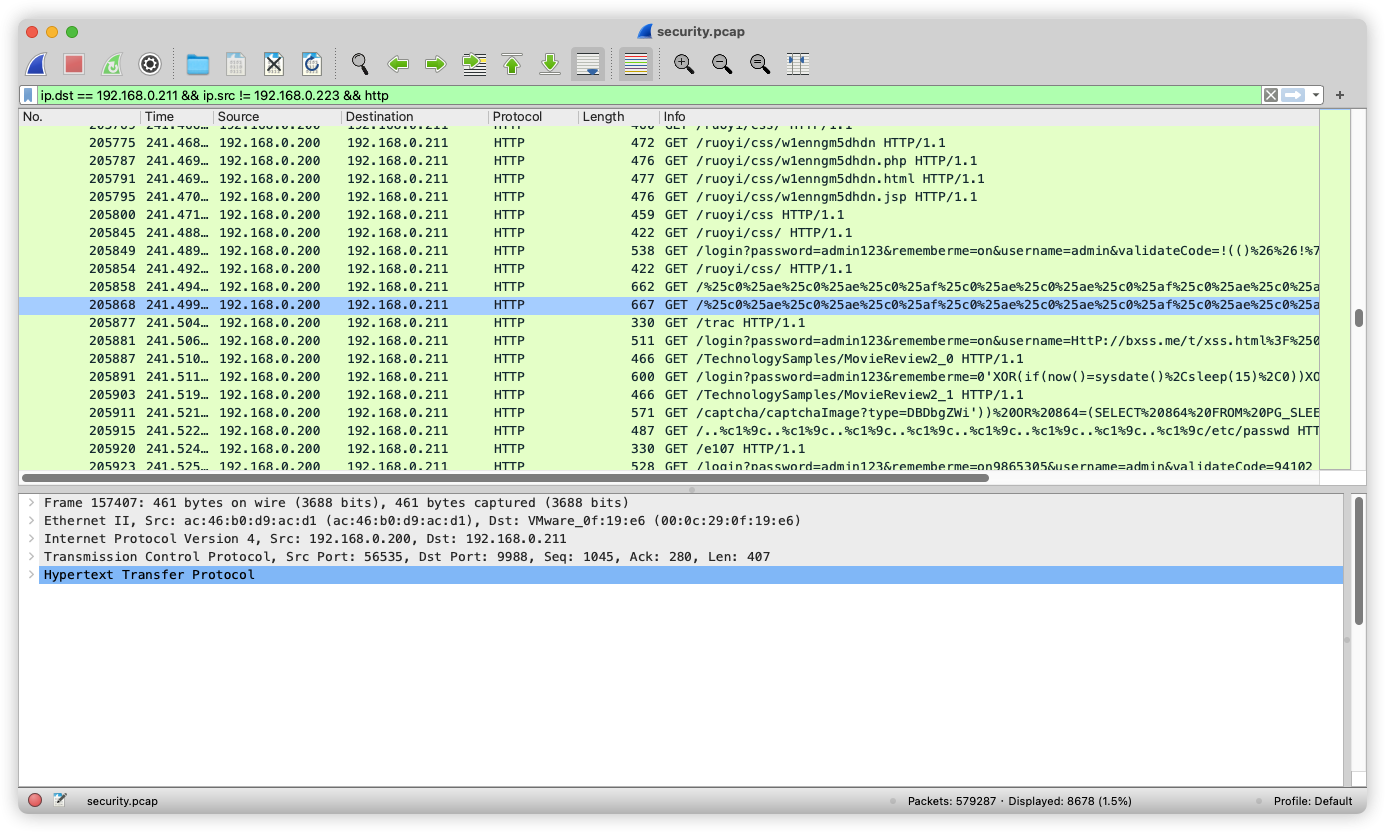The height and width of the screenshot is (832, 1385).
Task: Toggle auto-scroll during live capture
Action: click(x=588, y=64)
